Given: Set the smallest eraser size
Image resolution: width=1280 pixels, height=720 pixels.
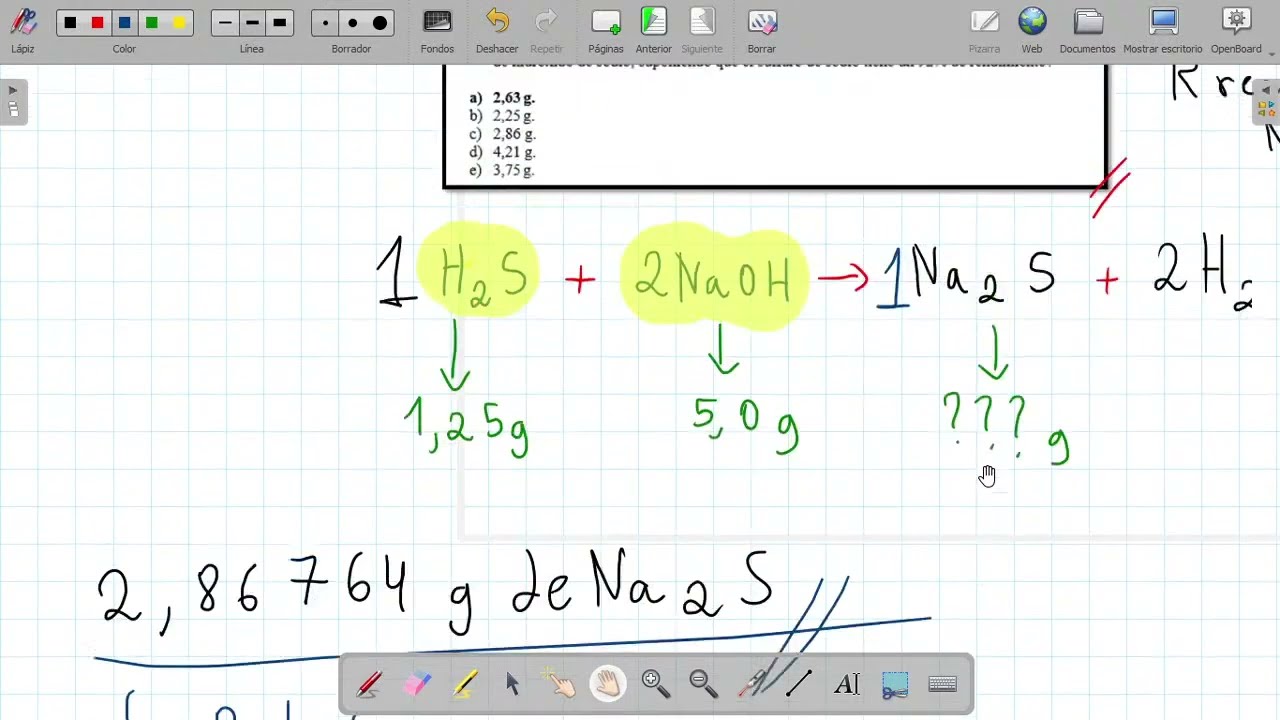Looking at the screenshot, I should [x=325, y=23].
